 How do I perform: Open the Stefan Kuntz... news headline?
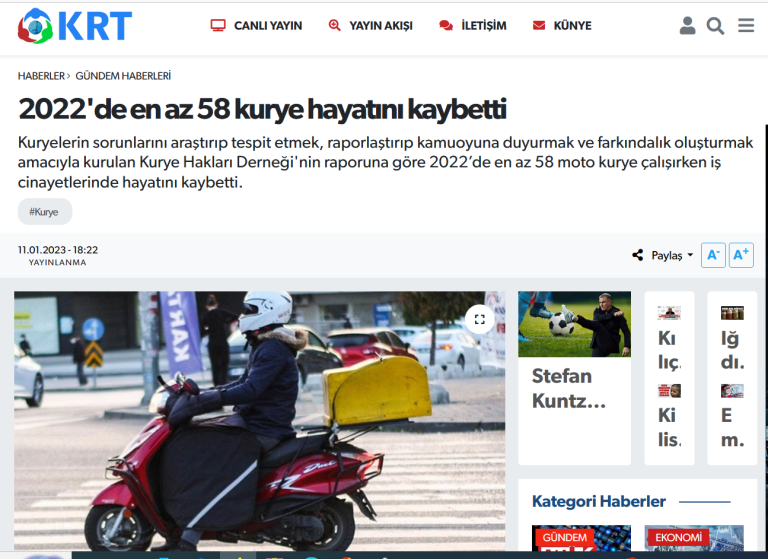click(x=569, y=389)
